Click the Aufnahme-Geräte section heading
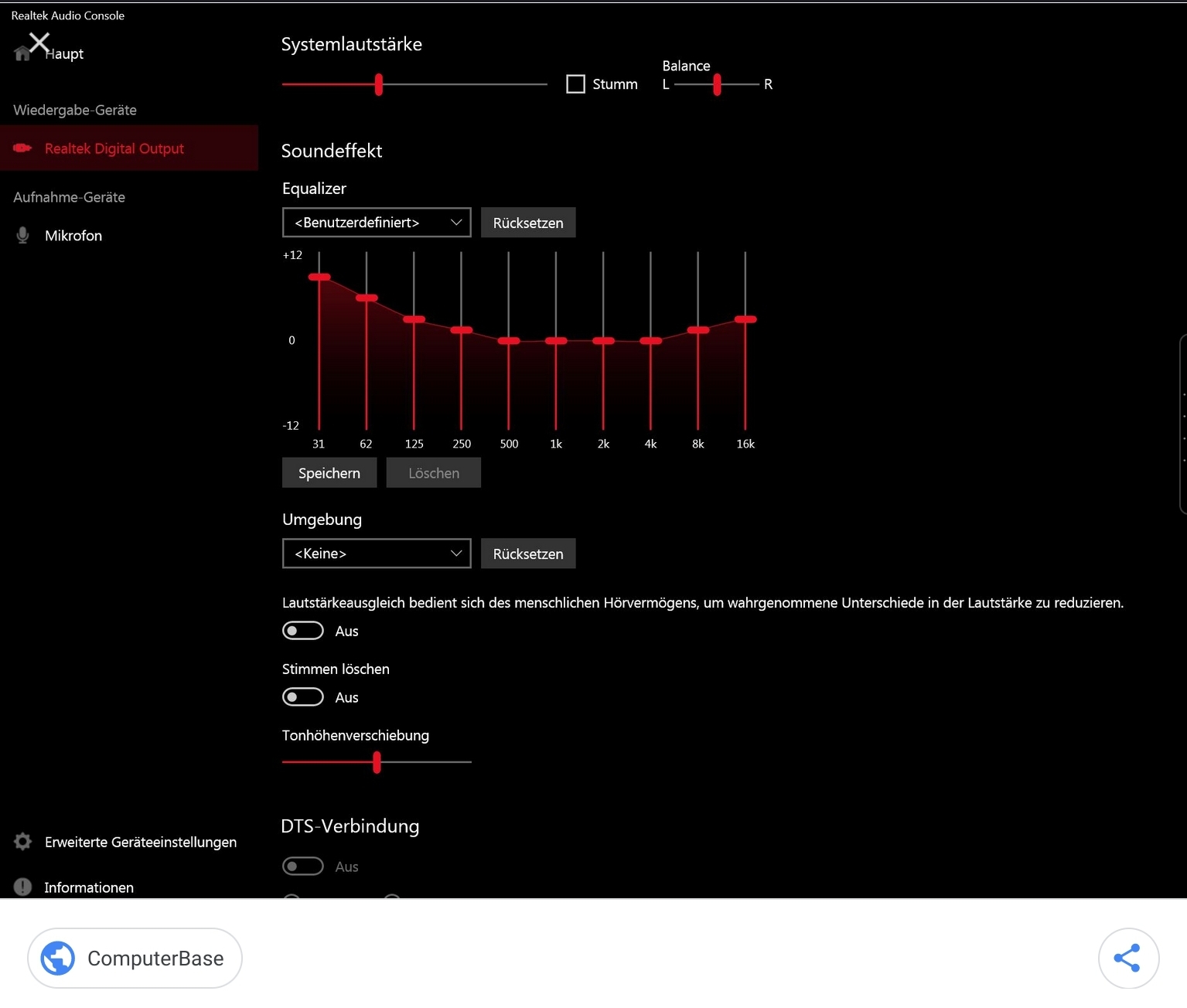Image resolution: width=1187 pixels, height=1008 pixels. coord(70,197)
